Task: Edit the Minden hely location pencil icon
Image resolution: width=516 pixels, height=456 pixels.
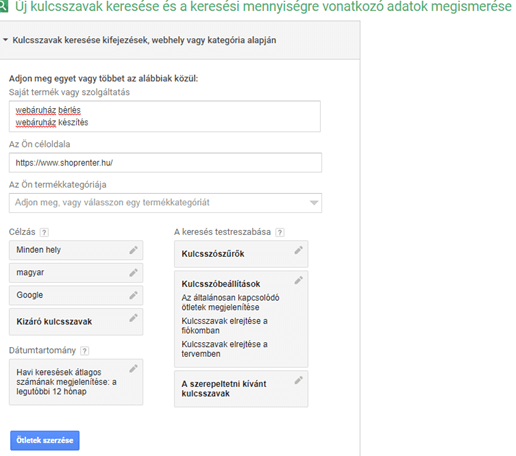Action: click(133, 250)
